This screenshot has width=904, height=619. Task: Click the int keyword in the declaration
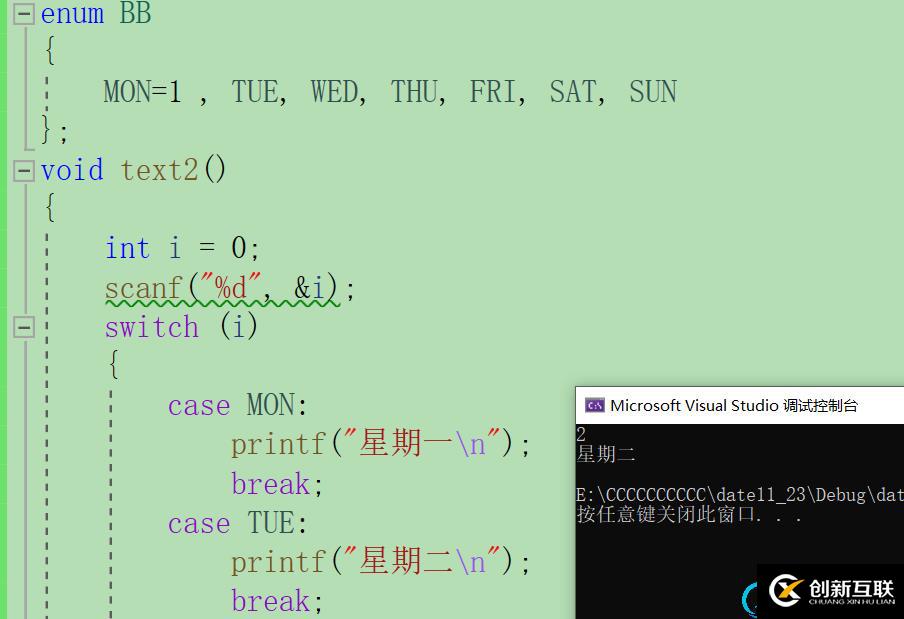pyautogui.click(x=127, y=248)
